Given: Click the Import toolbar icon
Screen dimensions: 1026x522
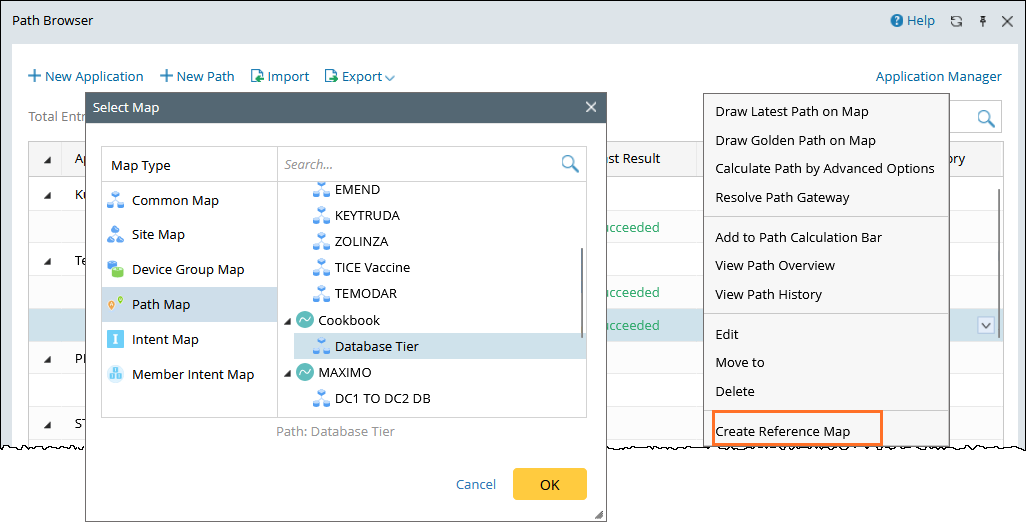Looking at the screenshot, I should [x=258, y=76].
